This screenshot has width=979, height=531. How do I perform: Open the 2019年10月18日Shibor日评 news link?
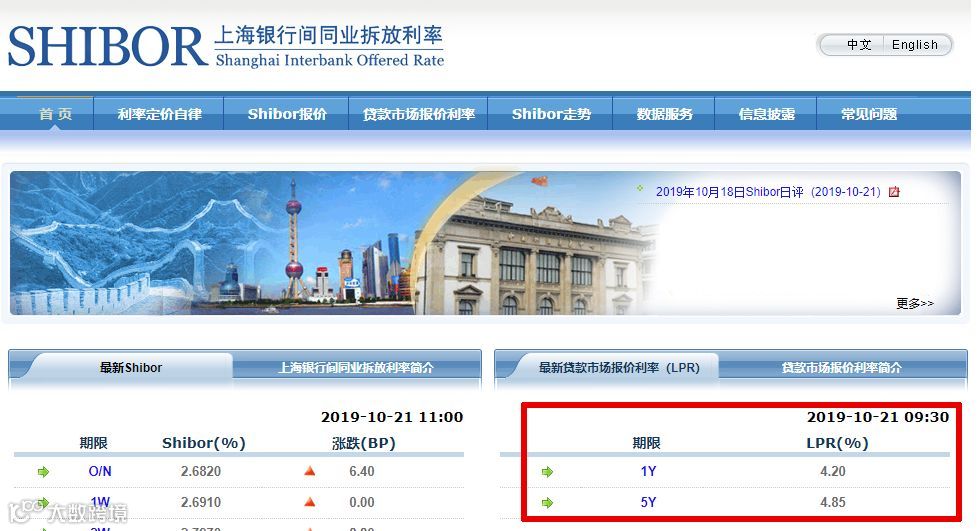click(768, 192)
